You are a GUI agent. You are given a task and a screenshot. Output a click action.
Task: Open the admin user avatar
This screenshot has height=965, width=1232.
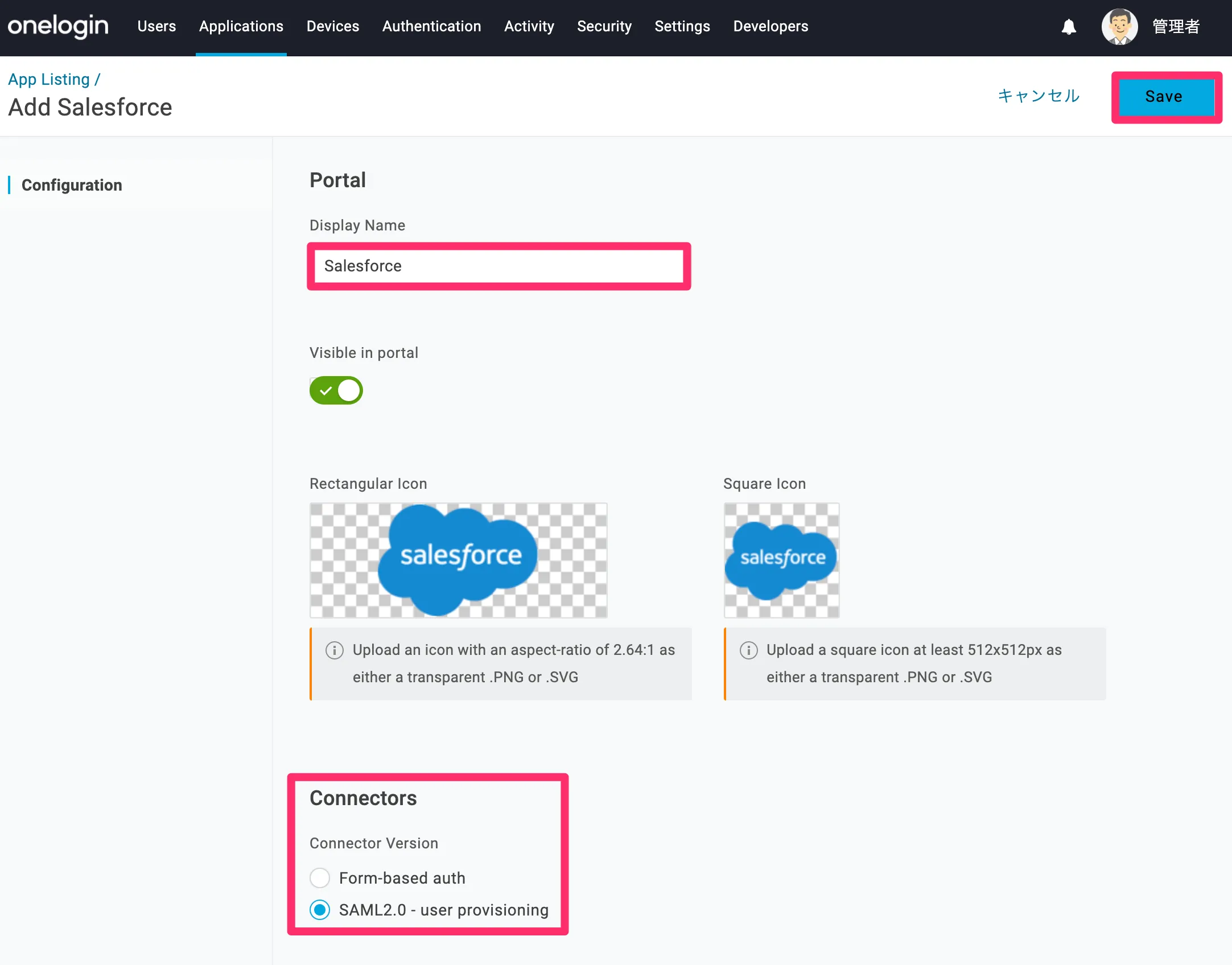1119,27
